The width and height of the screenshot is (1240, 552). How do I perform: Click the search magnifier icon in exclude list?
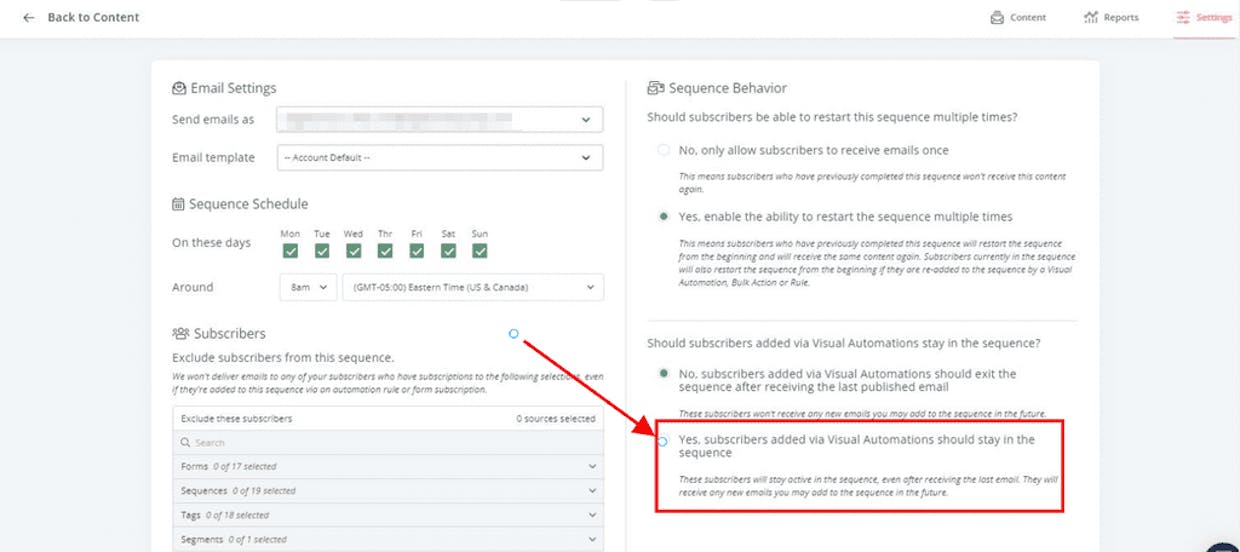(x=186, y=442)
